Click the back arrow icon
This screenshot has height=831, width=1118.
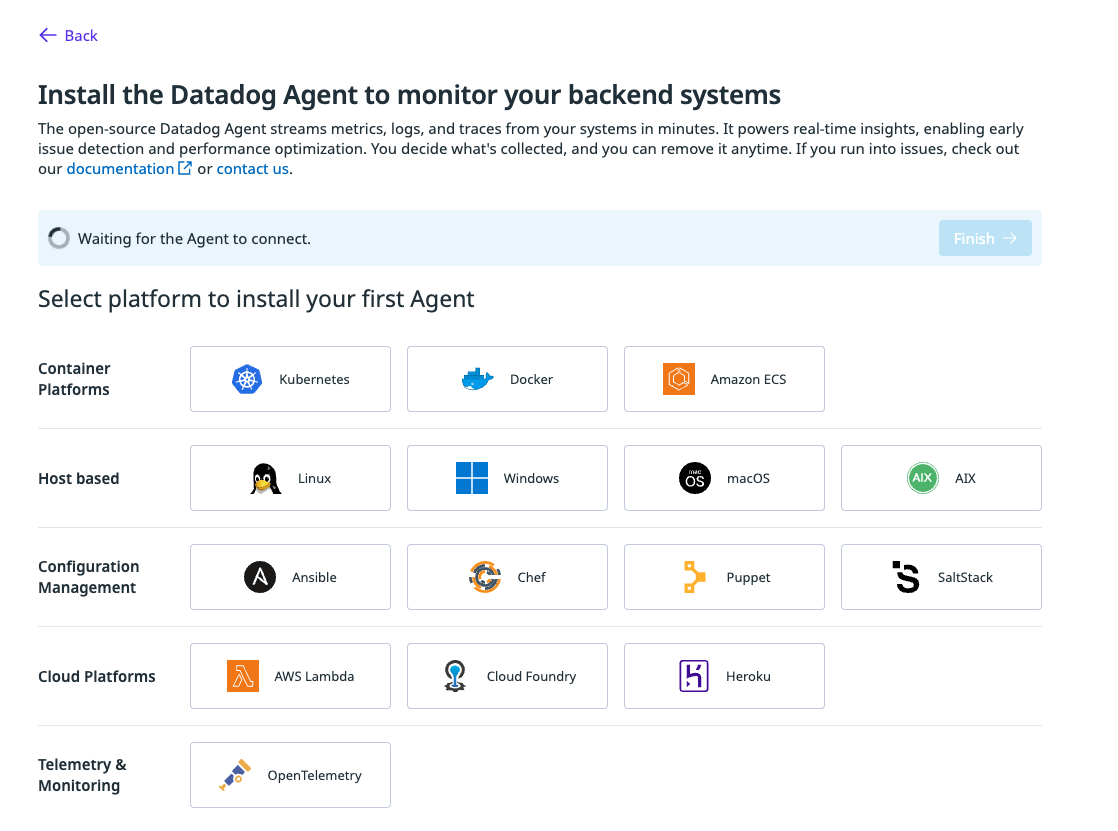(x=48, y=35)
